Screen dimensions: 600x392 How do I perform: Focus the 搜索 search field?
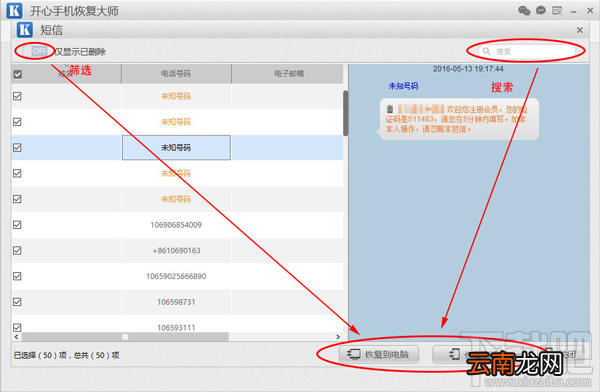(x=527, y=51)
